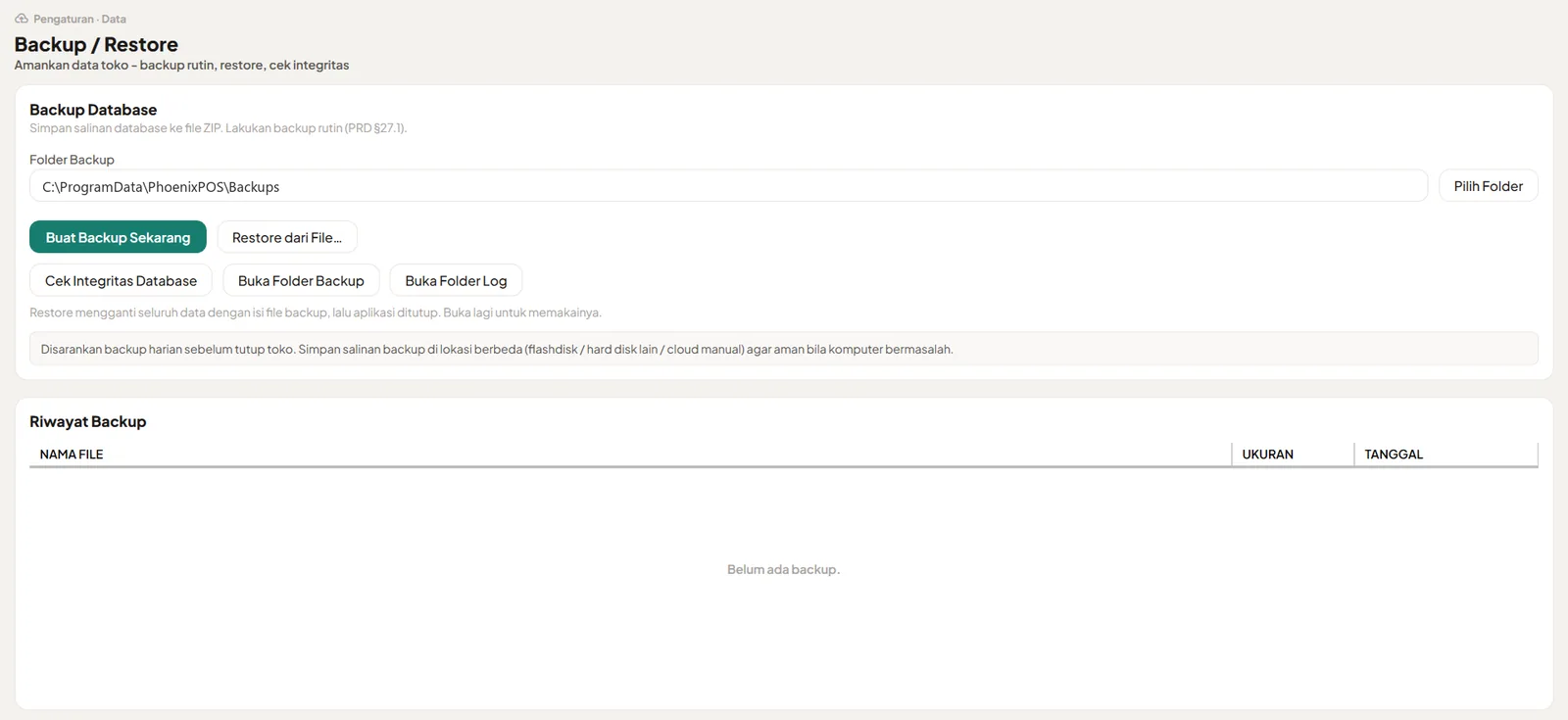Click the Backup / Restore page title
Viewport: 1568px width, 720px height.
[x=96, y=44]
